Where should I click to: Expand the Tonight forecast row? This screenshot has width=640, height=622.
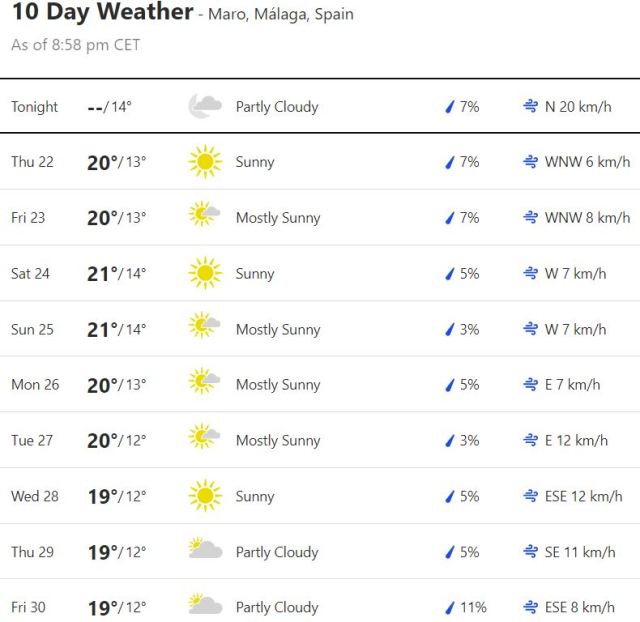tap(35, 107)
